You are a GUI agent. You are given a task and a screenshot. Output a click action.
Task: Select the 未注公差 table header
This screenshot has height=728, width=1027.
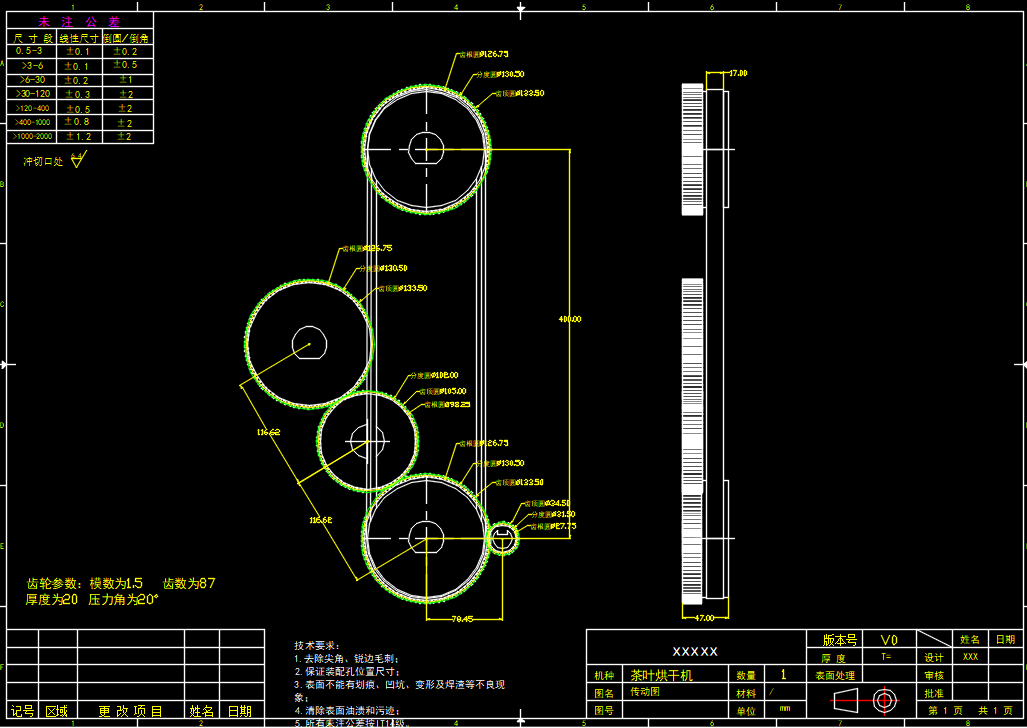(x=80, y=21)
